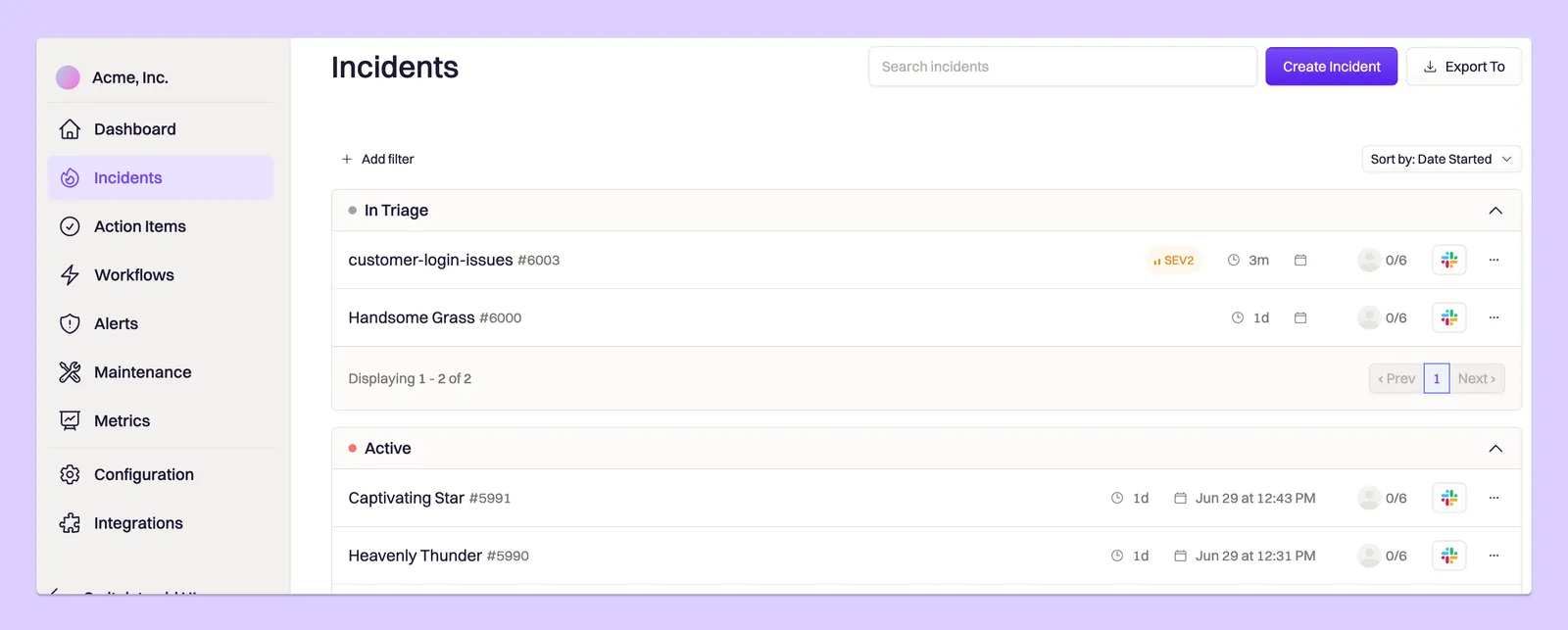
Task: Click 0/6 counter on Heavenly Thunder row
Action: point(1396,556)
